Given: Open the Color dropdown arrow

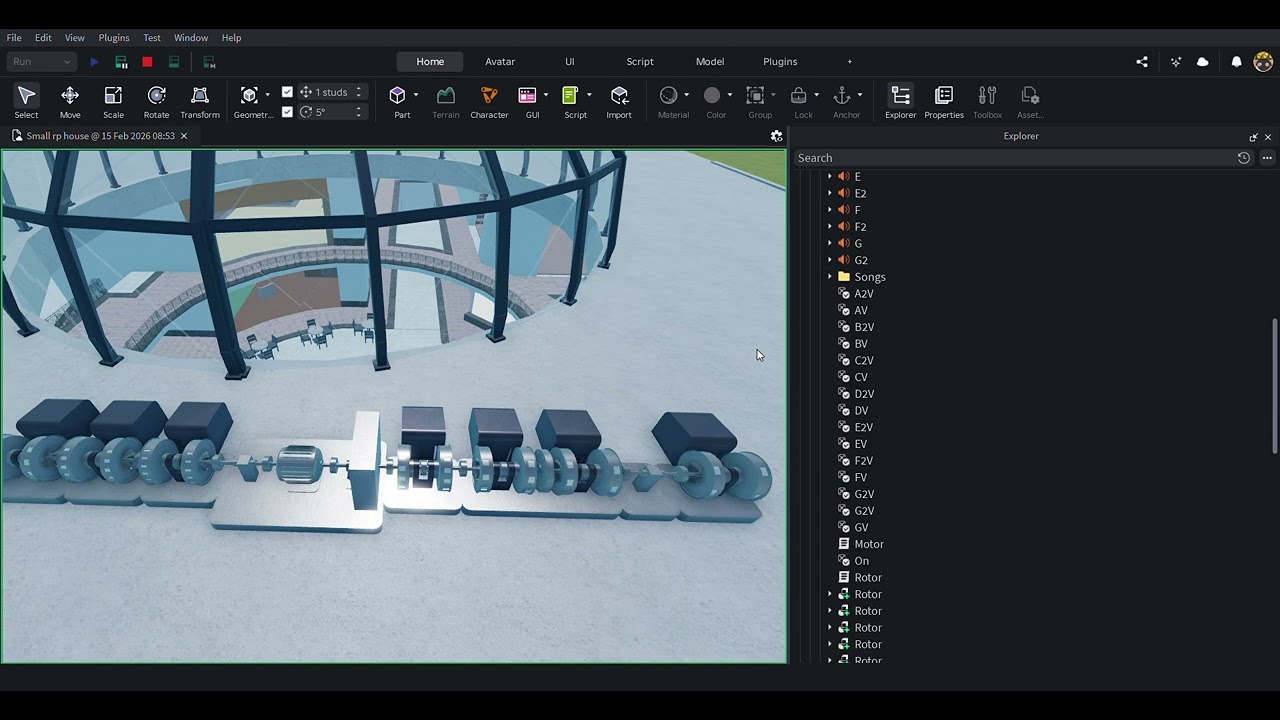Looking at the screenshot, I should click(x=729, y=95).
